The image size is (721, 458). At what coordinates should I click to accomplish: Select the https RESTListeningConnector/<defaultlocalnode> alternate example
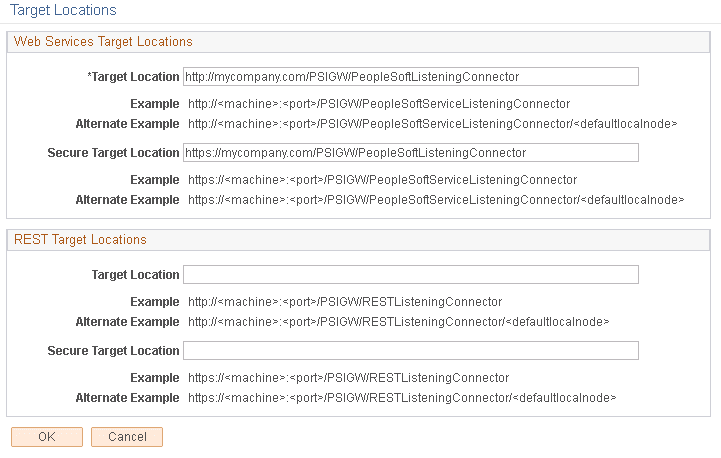tap(402, 398)
